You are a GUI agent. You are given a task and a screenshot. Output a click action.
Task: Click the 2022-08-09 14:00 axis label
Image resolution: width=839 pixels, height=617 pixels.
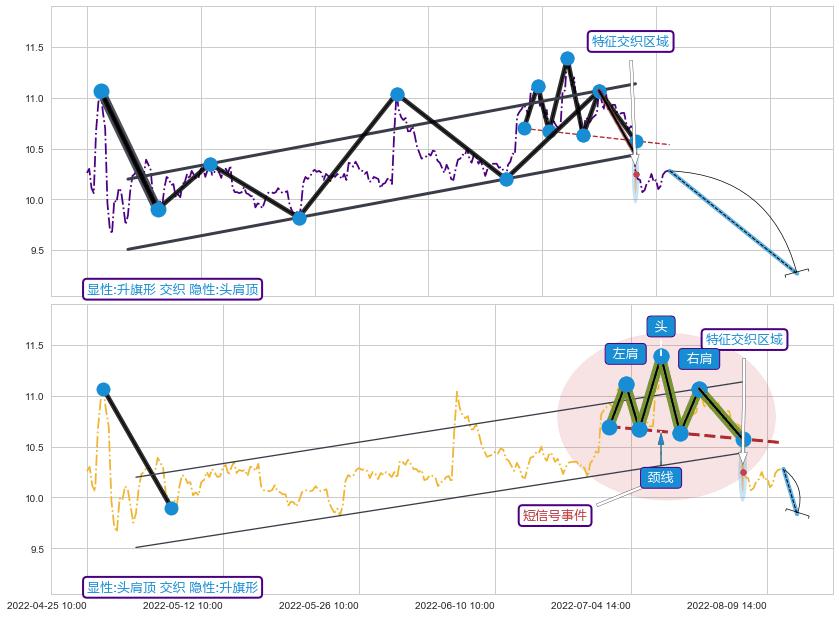click(726, 606)
